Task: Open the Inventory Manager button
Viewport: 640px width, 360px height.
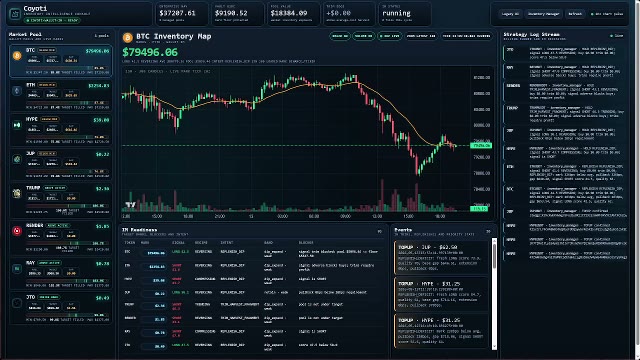Action: pyautogui.click(x=543, y=14)
